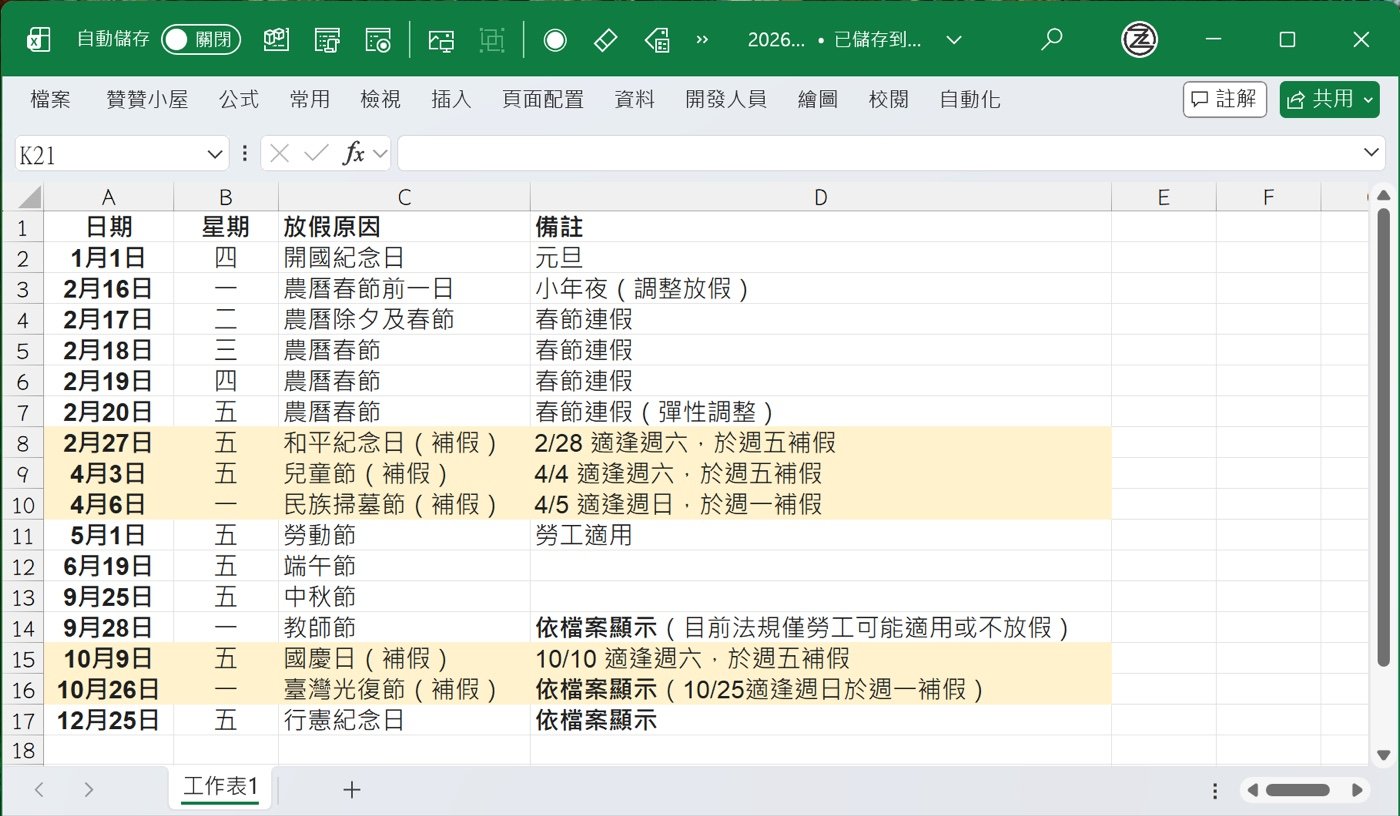The image size is (1400, 816).
Task: Open the file name dropdown chevron
Action: [954, 40]
